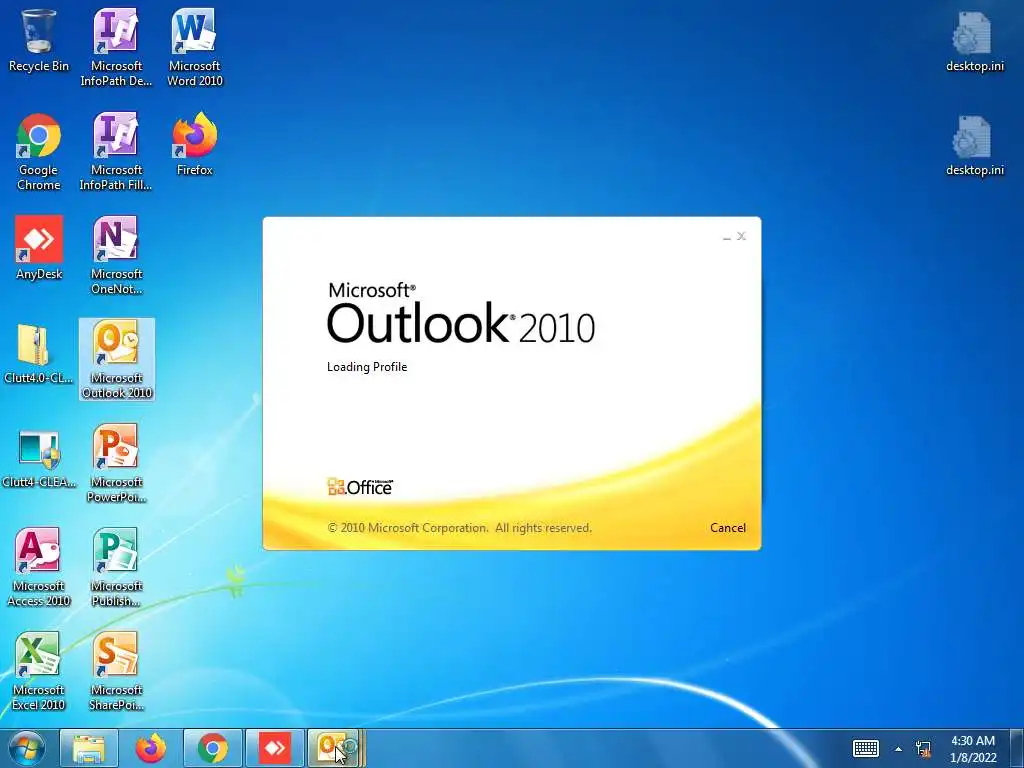The image size is (1024, 768).
Task: Click the network status tray icon
Action: [x=923, y=748]
